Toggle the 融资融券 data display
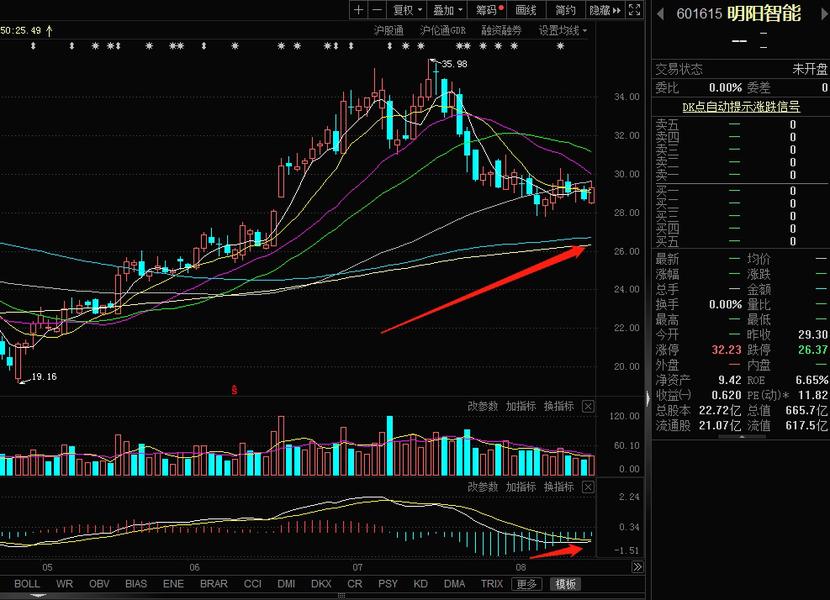830x600 pixels. coord(501,30)
